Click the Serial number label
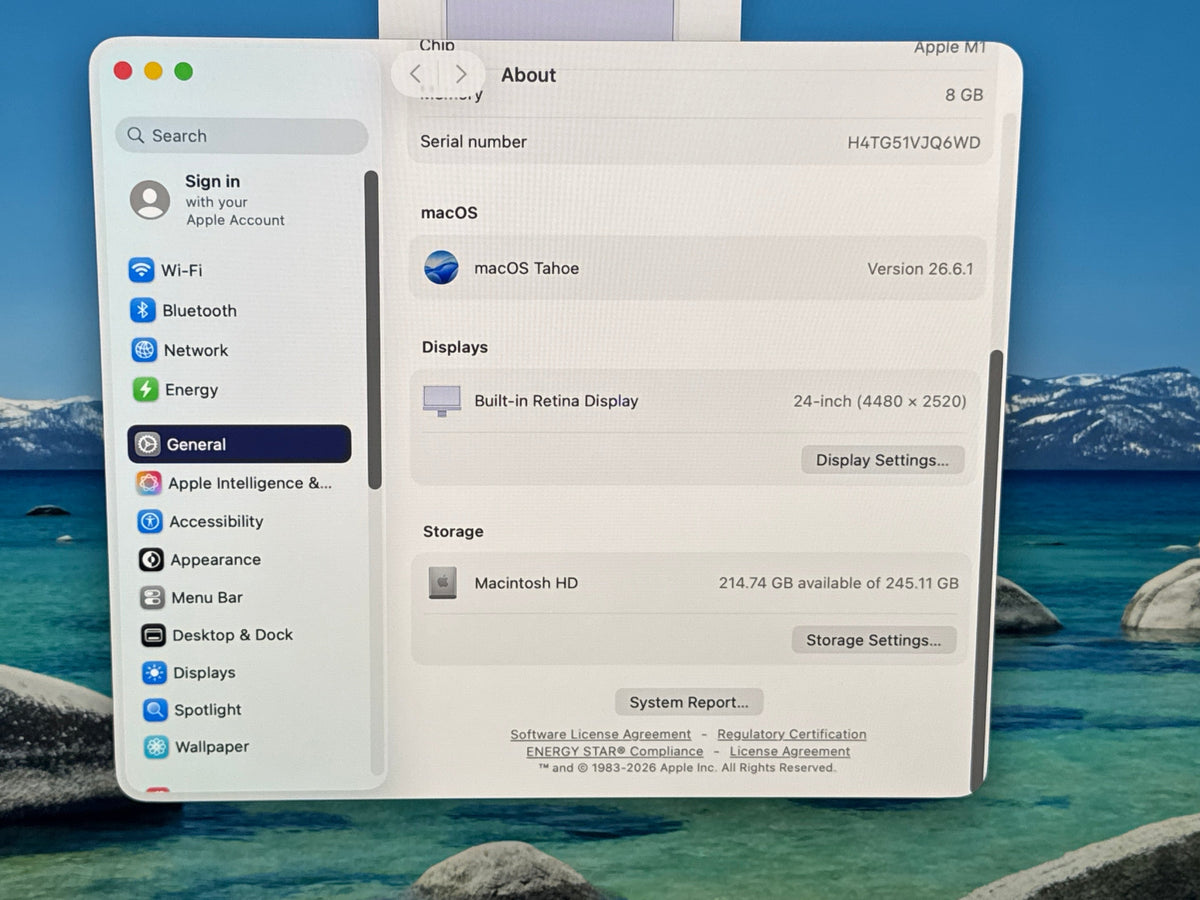 pyautogui.click(x=473, y=142)
